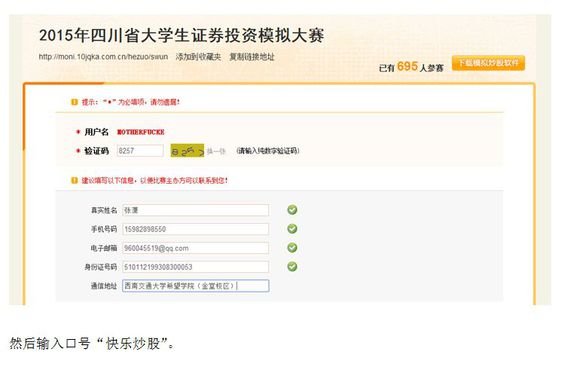Click green checkmark beside 电子邮箱
This screenshot has width=580, height=370.
tap(292, 248)
